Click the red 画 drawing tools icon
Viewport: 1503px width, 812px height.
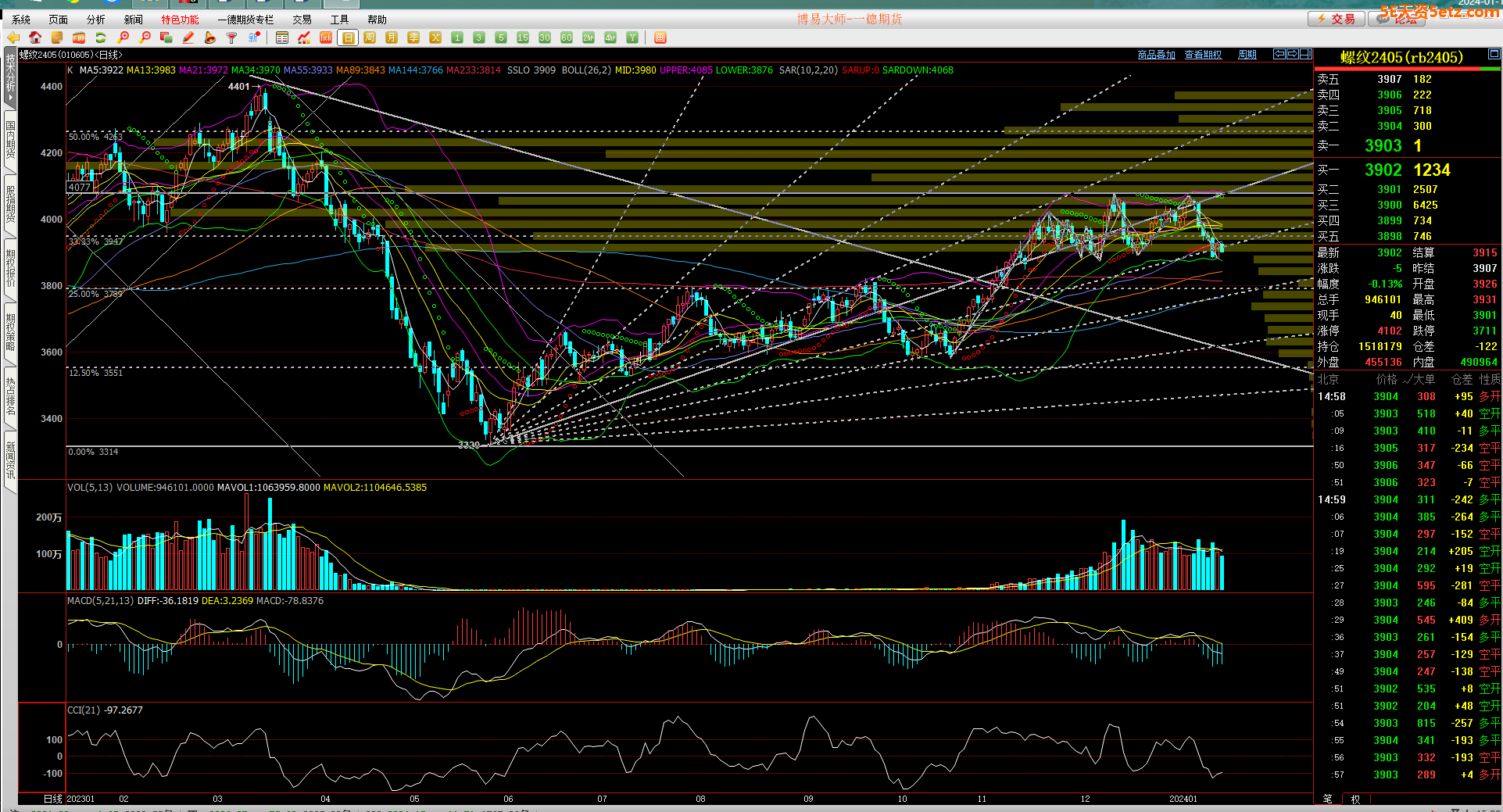pyautogui.click(x=660, y=38)
